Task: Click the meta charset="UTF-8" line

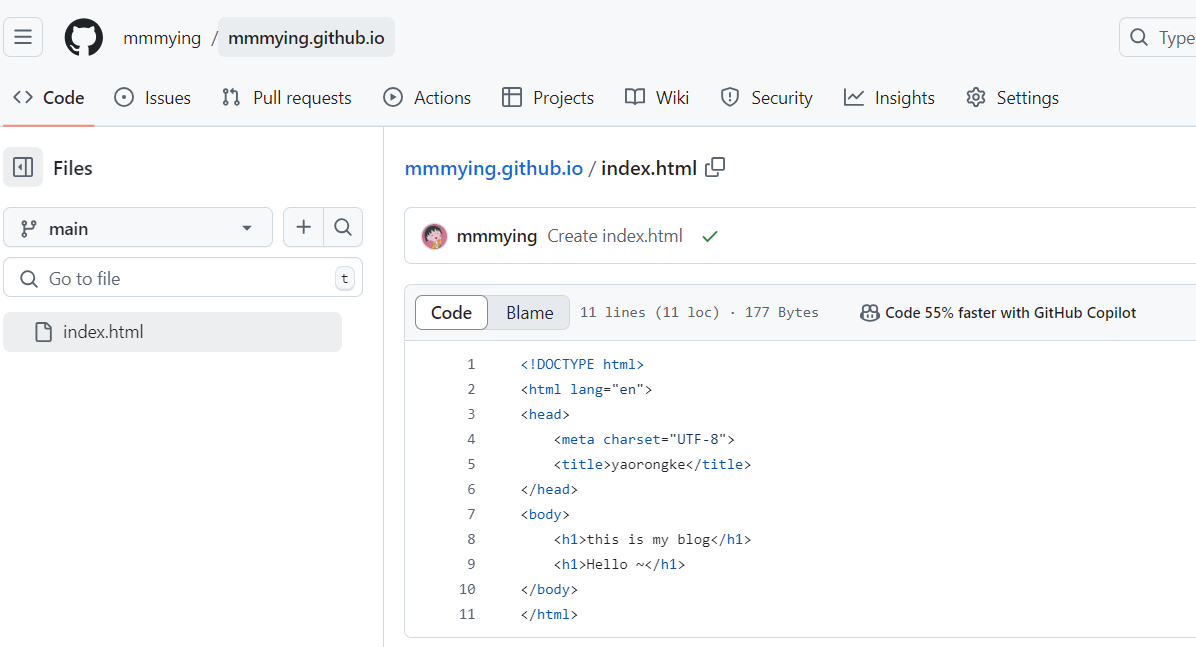Action: click(644, 439)
